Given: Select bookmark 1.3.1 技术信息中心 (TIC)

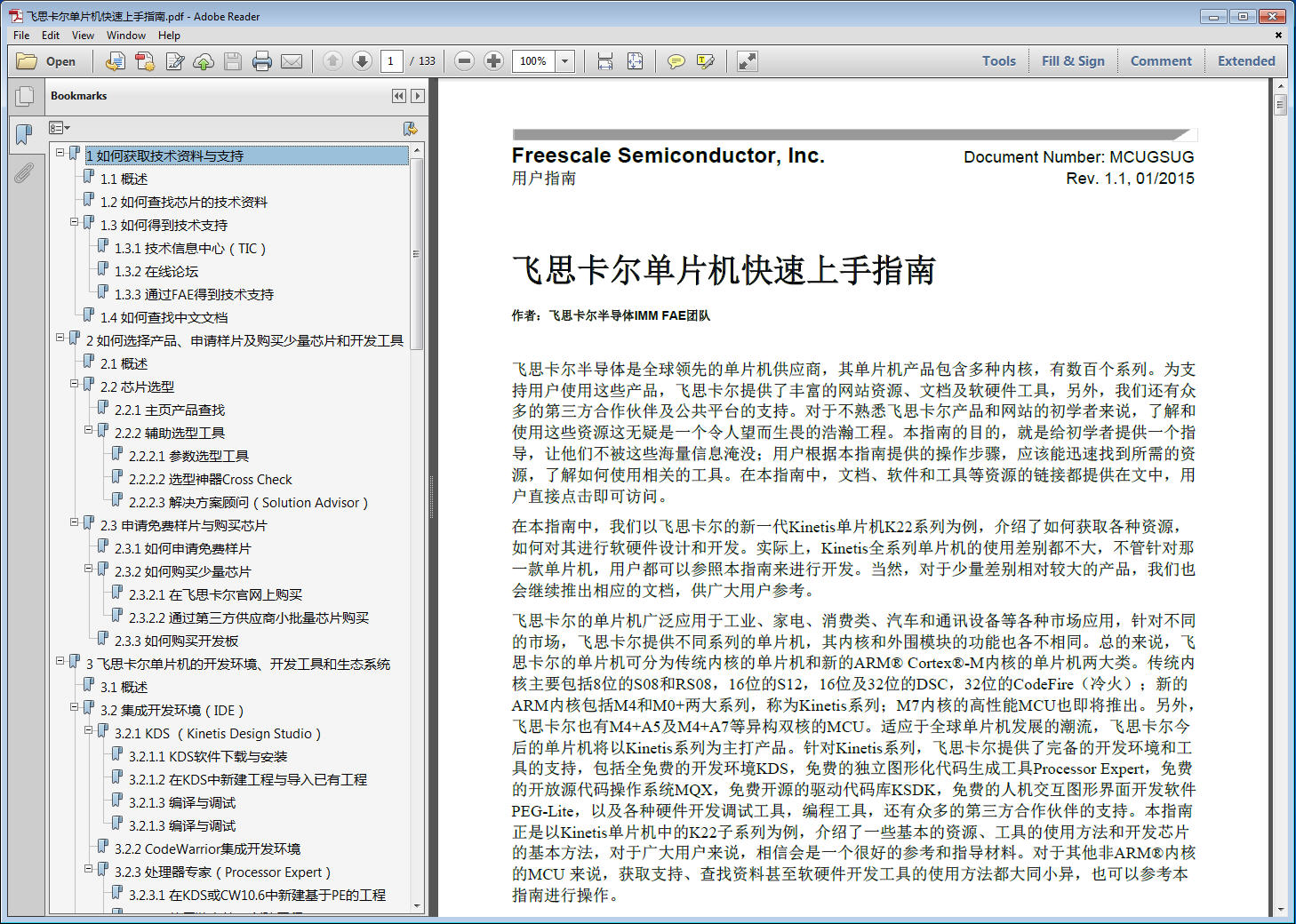Looking at the screenshot, I should [190, 249].
